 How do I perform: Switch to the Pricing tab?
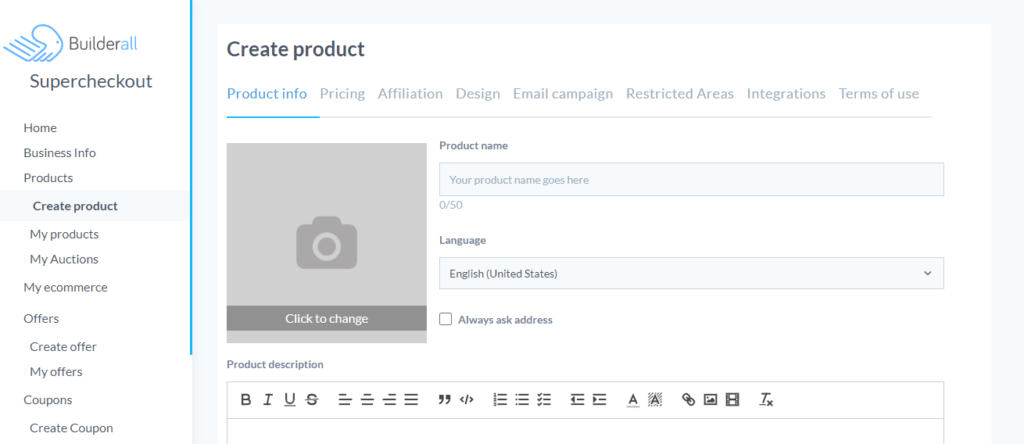click(x=342, y=93)
